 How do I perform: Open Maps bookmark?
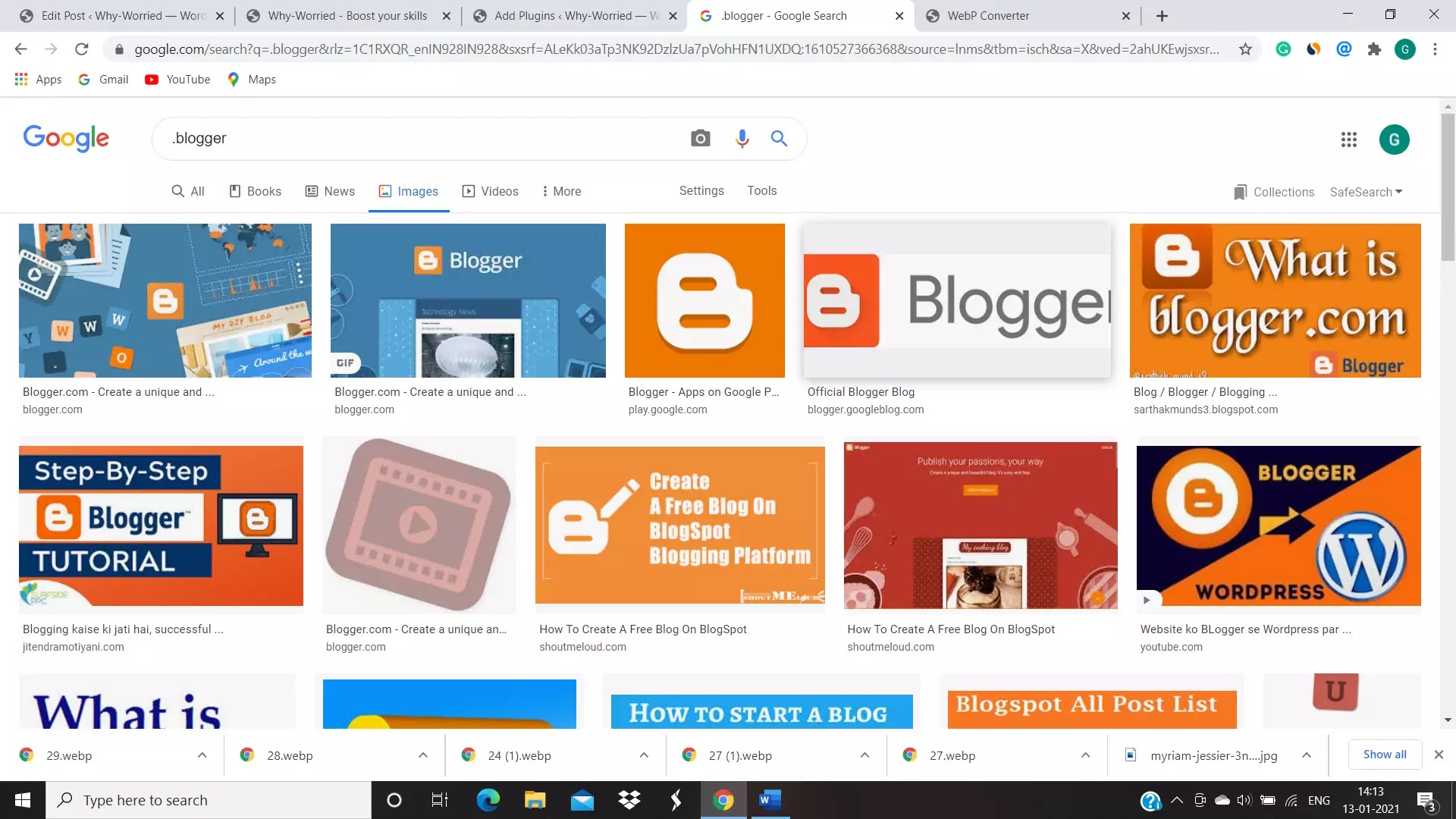(252, 80)
